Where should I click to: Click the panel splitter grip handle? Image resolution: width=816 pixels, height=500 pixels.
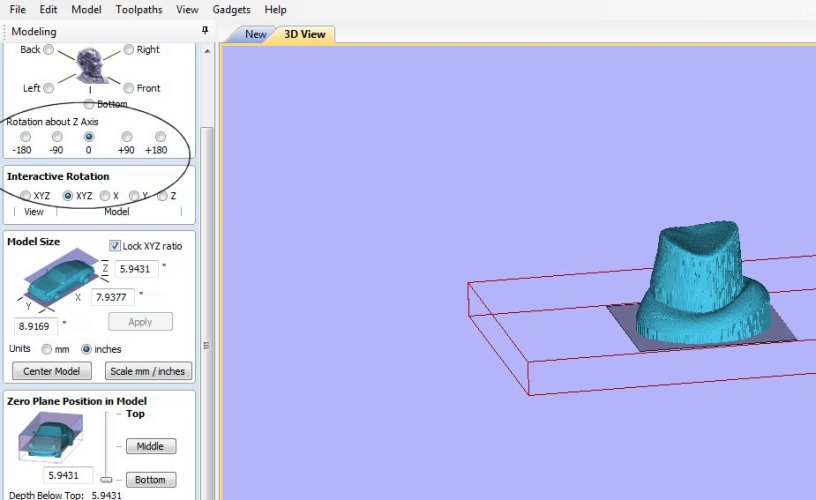207,345
